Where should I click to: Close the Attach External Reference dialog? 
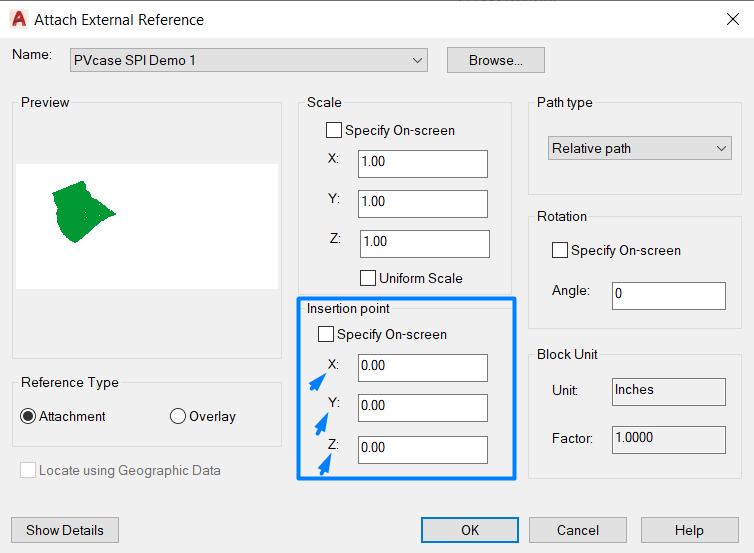click(732, 19)
